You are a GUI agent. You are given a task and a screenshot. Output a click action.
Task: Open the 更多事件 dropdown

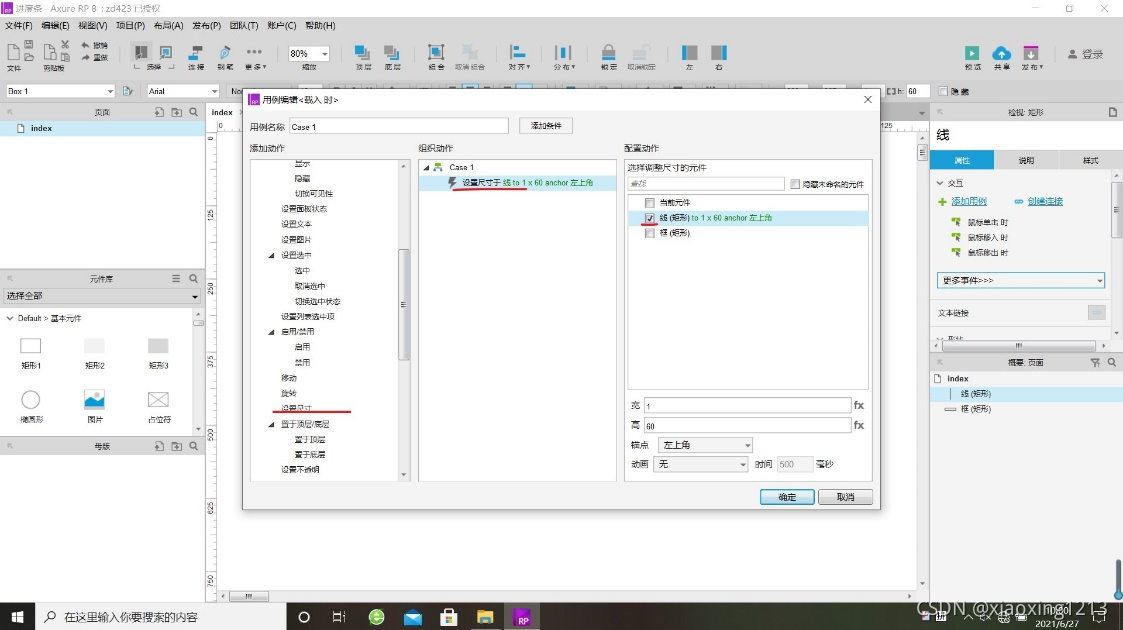point(1021,280)
